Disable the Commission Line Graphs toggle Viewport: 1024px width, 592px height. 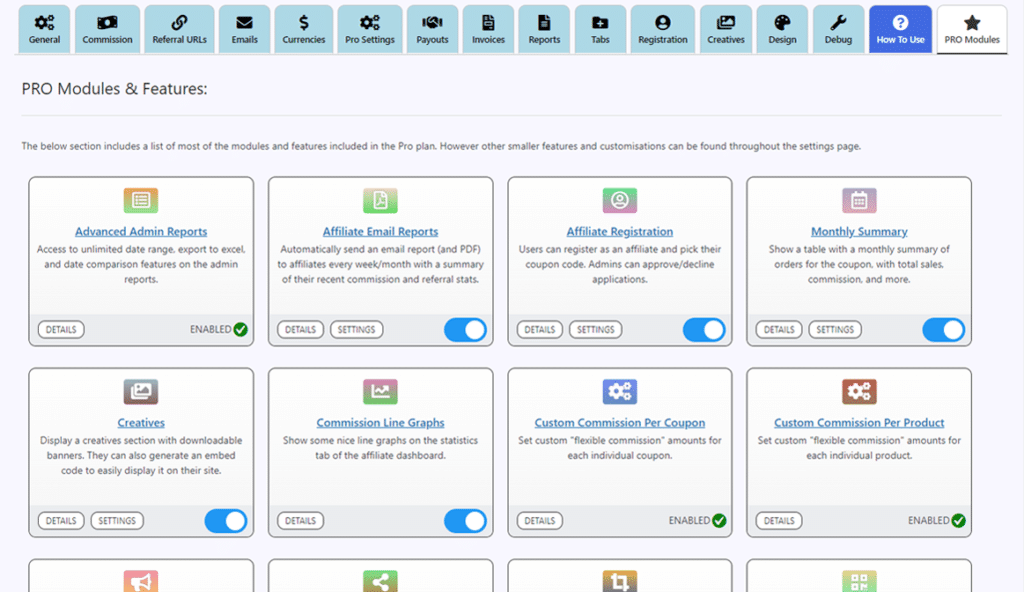tap(465, 521)
